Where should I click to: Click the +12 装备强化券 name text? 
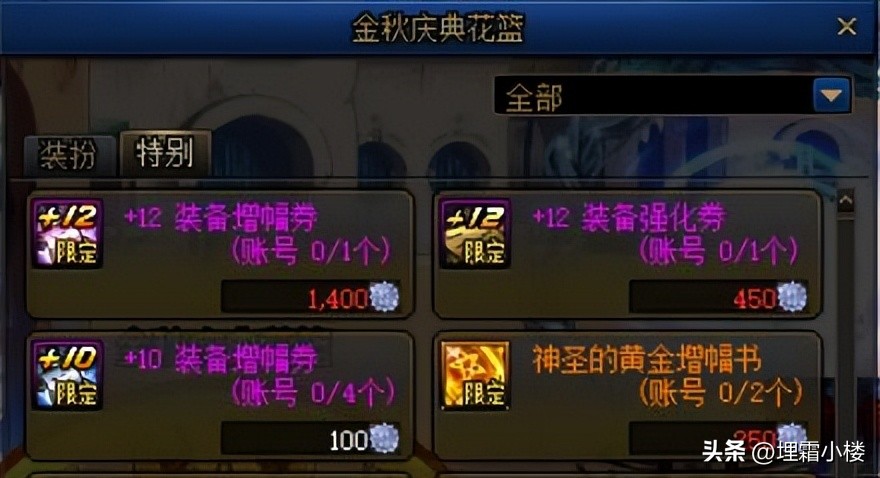click(x=629, y=218)
